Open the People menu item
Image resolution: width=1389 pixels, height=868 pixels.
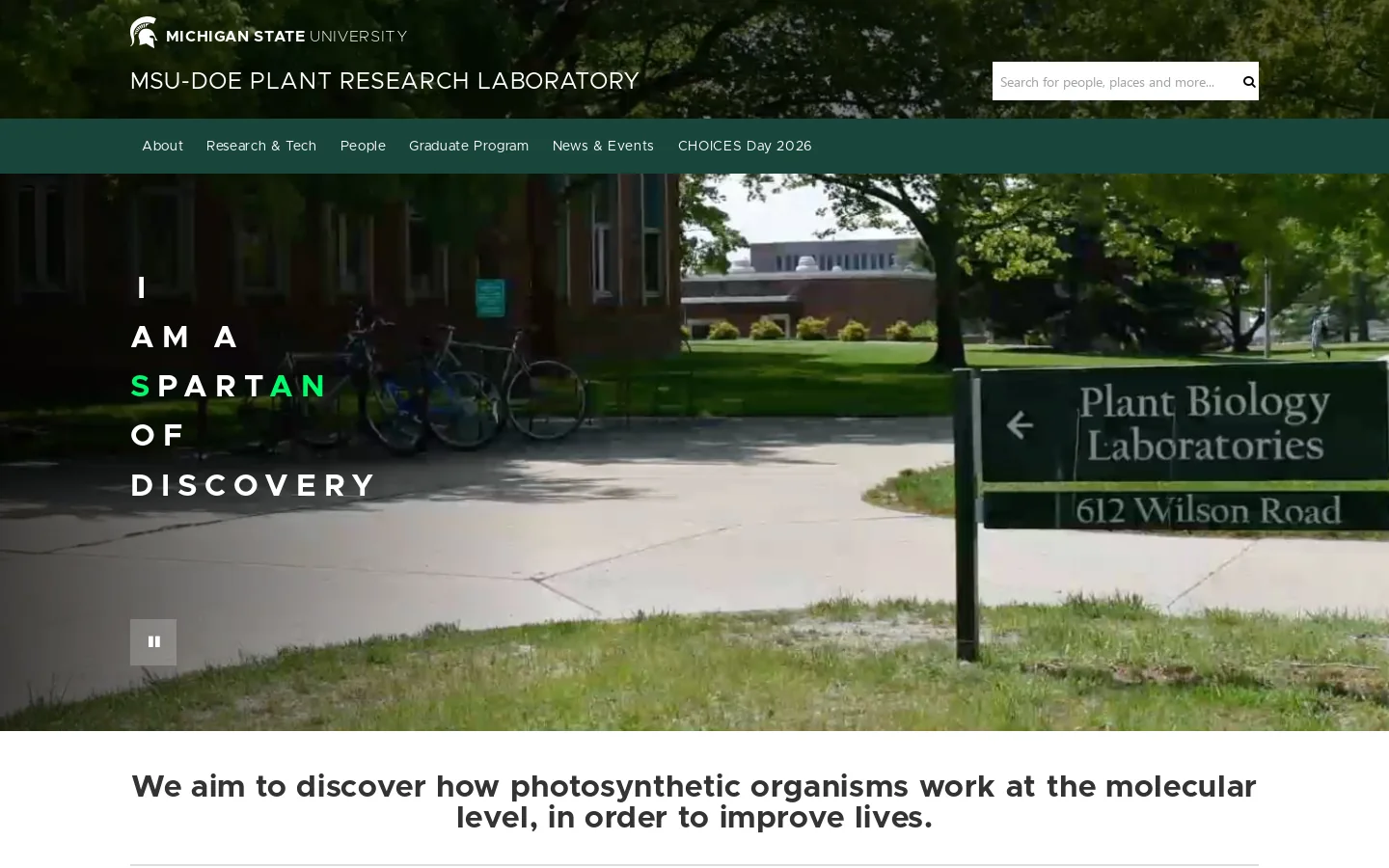(363, 147)
